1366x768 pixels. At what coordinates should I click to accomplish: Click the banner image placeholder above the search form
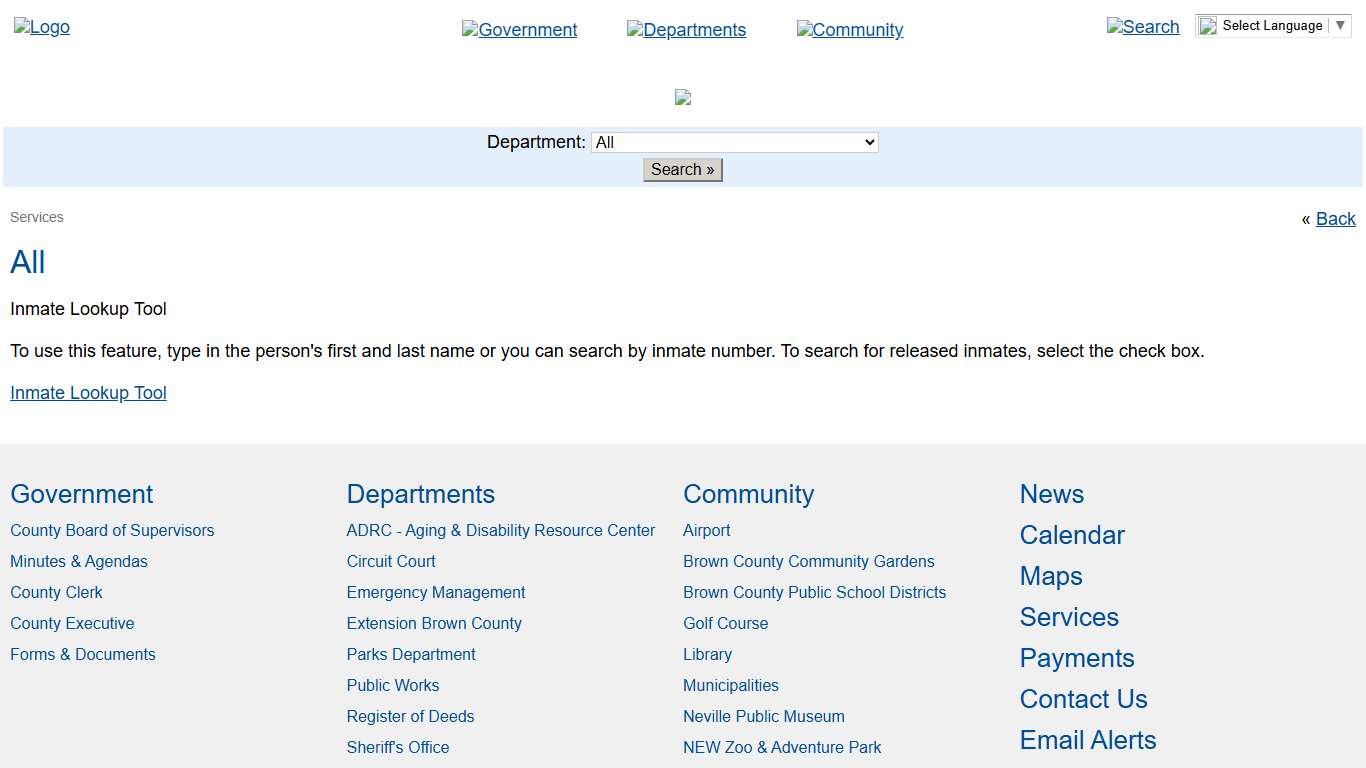click(x=683, y=96)
